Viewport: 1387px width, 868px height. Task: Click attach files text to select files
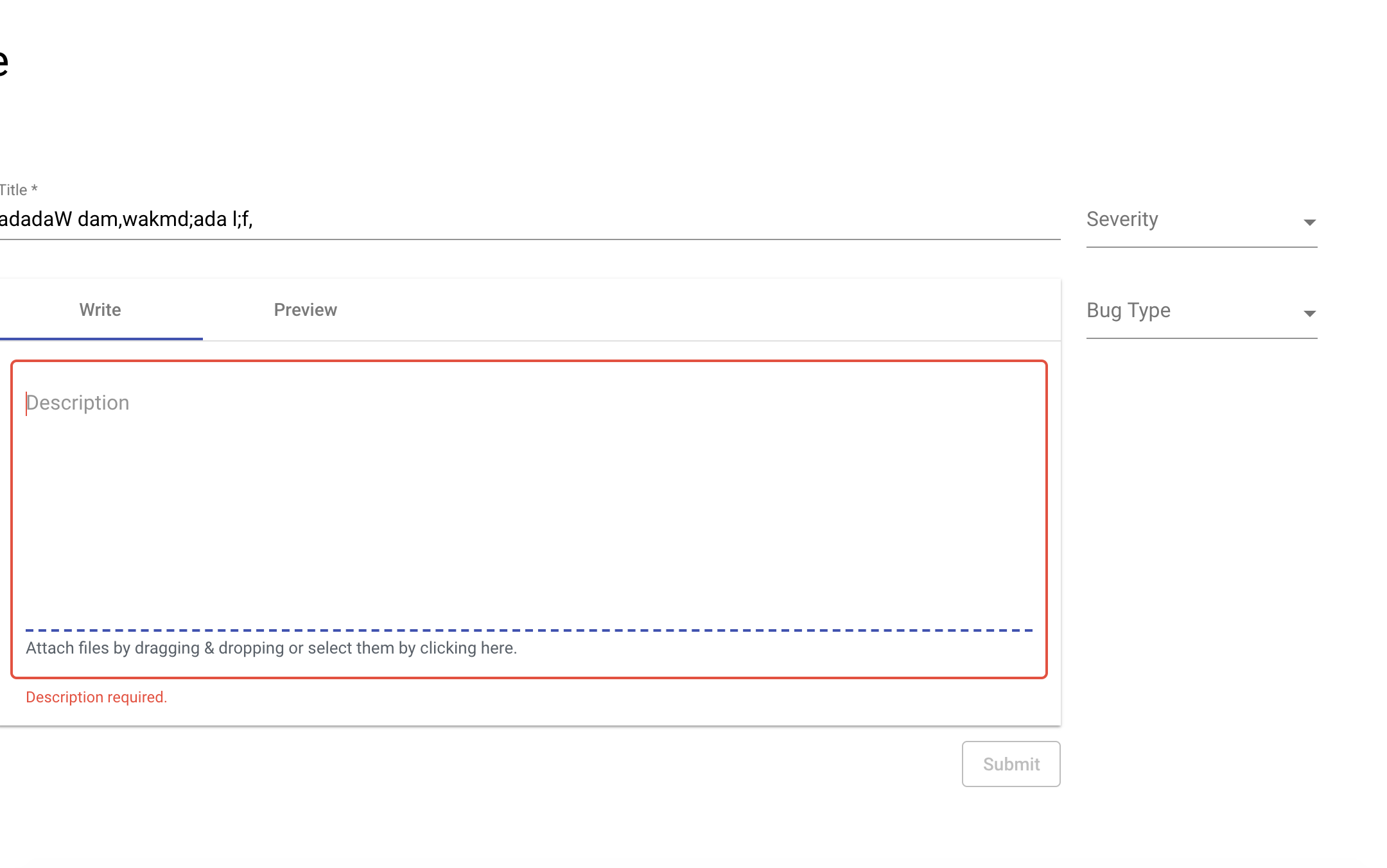click(271, 648)
